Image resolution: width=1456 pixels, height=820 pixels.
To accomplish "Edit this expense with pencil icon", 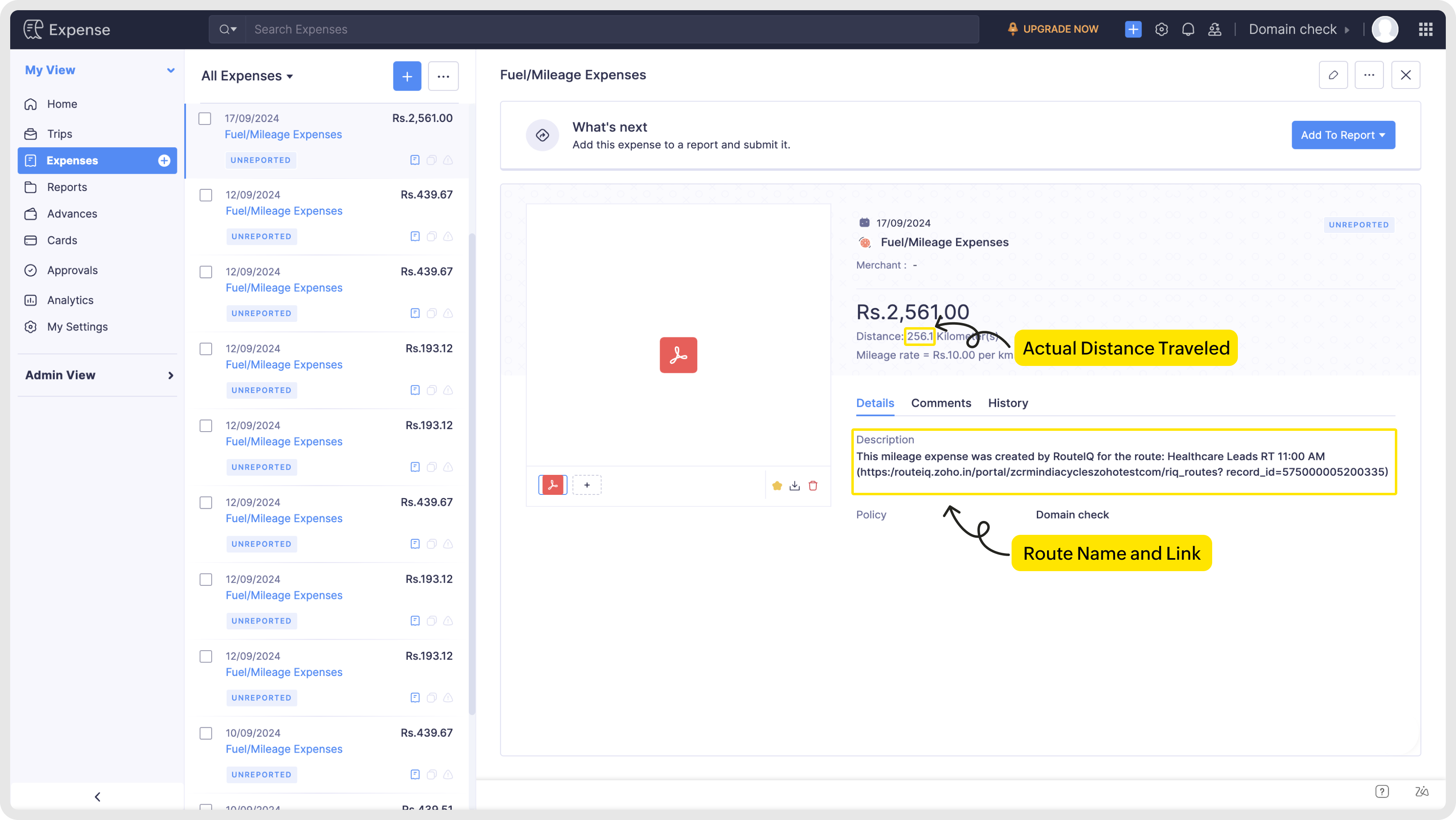I will (x=1333, y=75).
